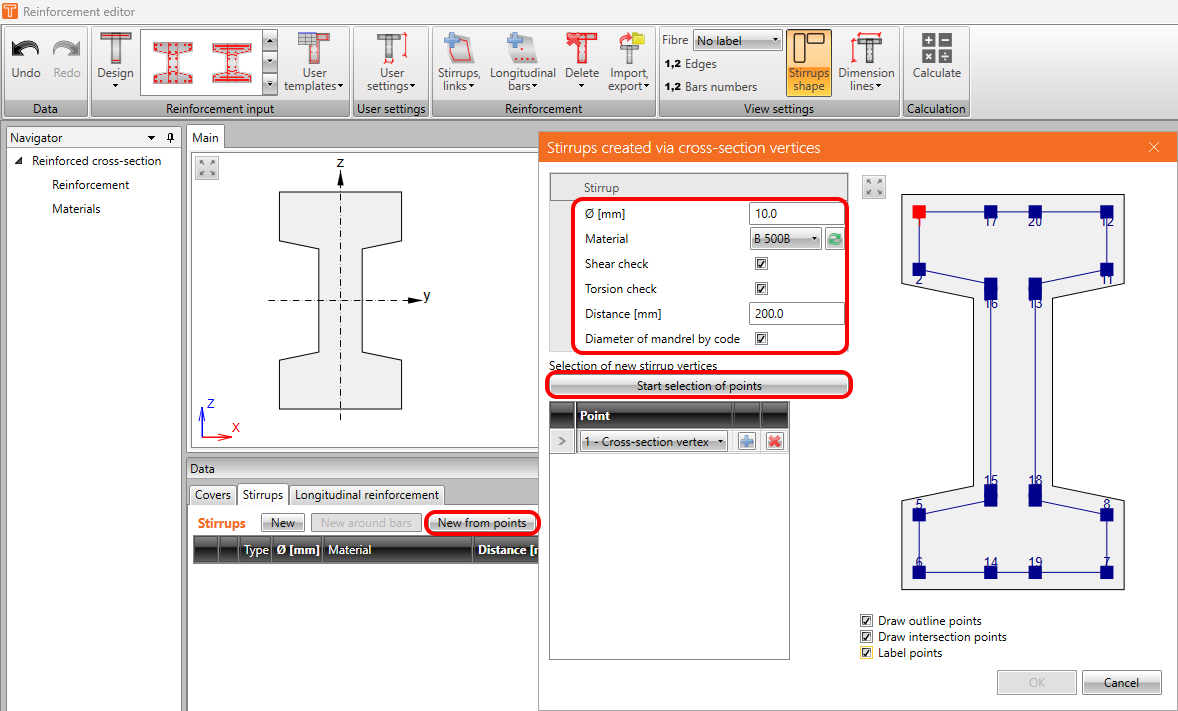Click the blue plus add point icon
This screenshot has width=1178, height=711.
coord(747,442)
